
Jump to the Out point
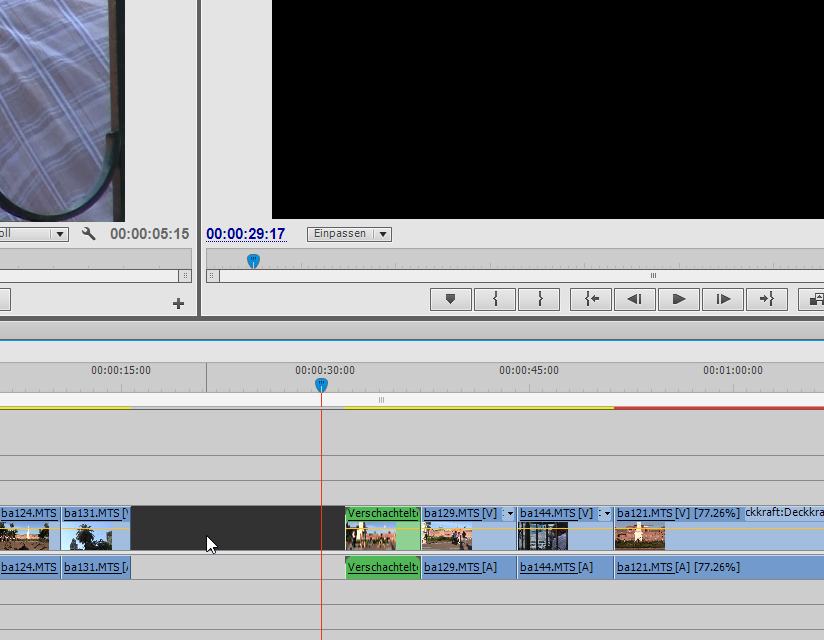pyautogui.click(x=767, y=299)
